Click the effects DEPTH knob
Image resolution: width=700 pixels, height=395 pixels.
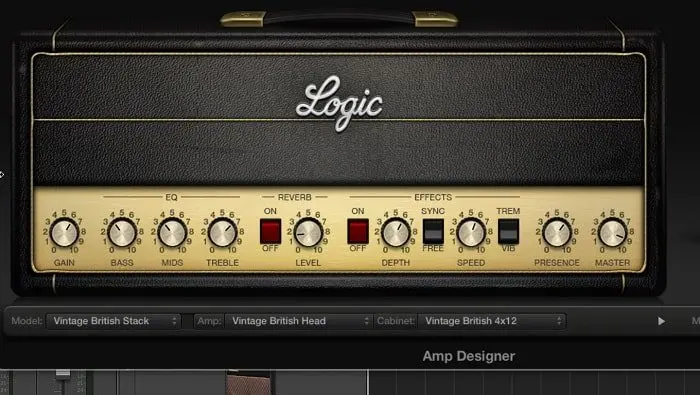396,233
